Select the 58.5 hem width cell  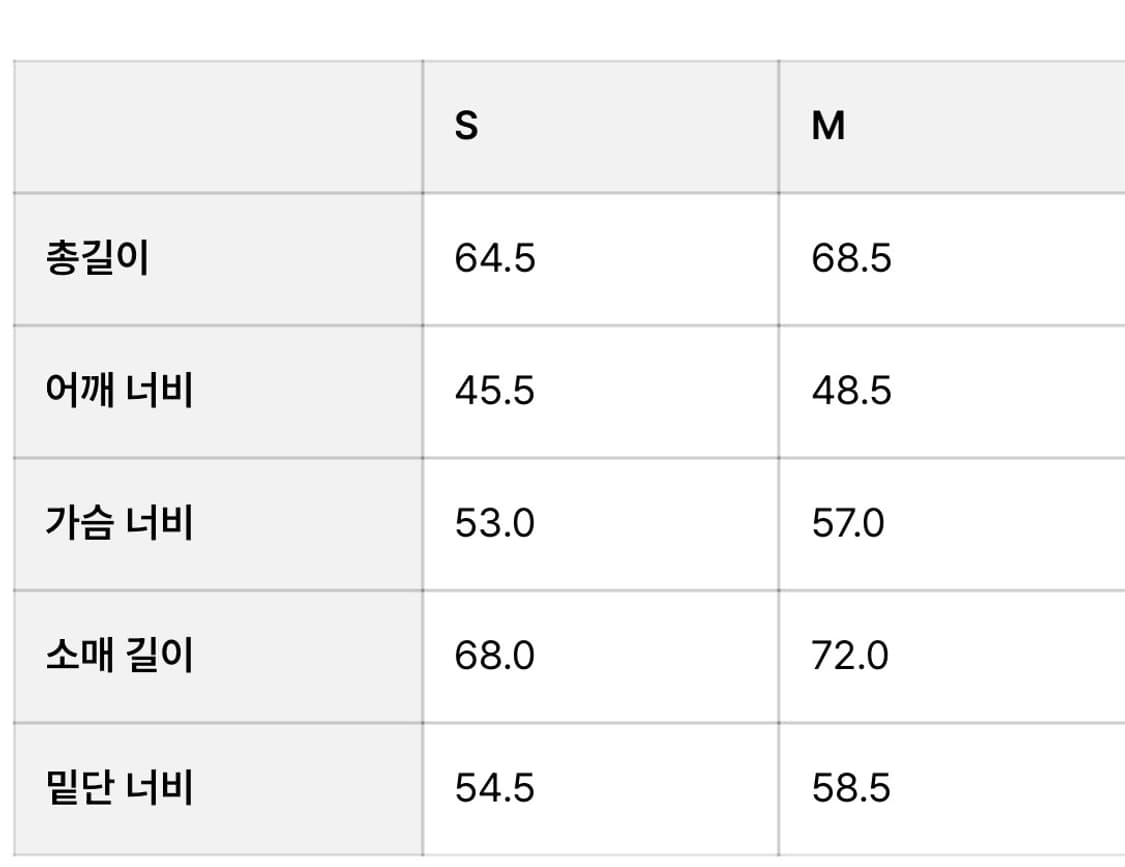click(851, 788)
